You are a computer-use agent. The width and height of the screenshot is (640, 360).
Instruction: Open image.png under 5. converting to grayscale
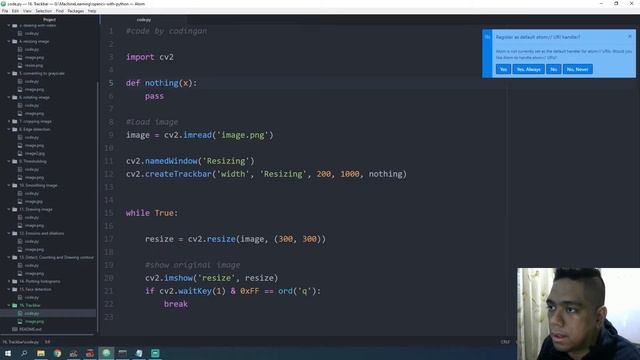(x=34, y=89)
